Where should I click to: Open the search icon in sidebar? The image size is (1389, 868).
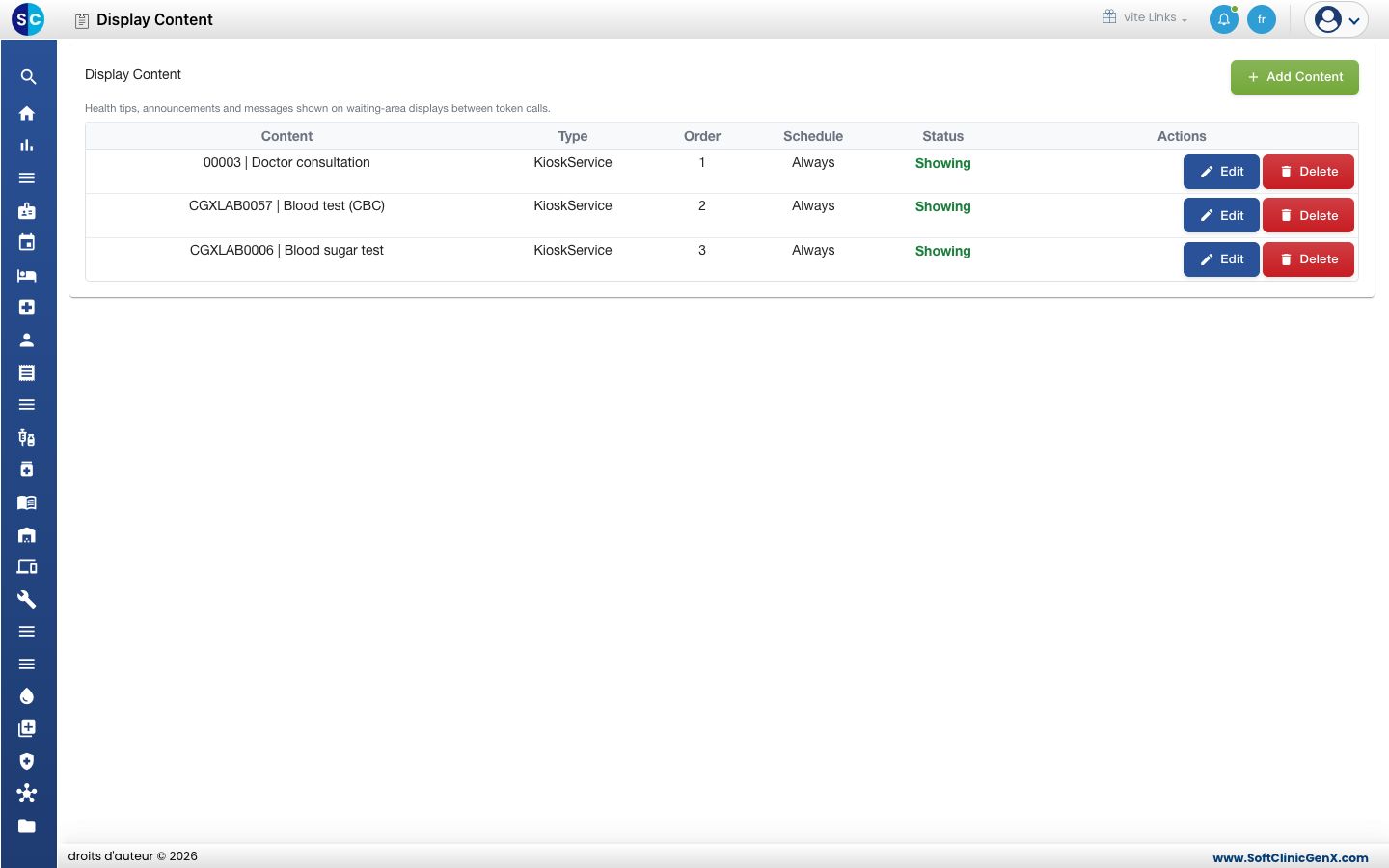pos(28,77)
